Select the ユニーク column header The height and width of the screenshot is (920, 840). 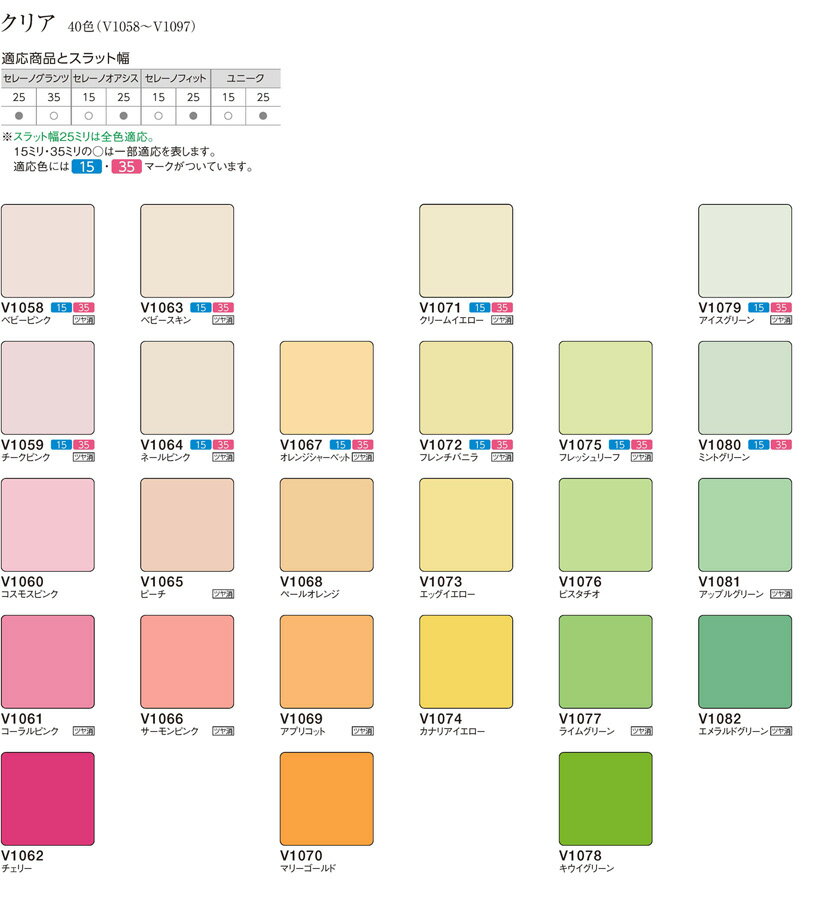coord(246,77)
